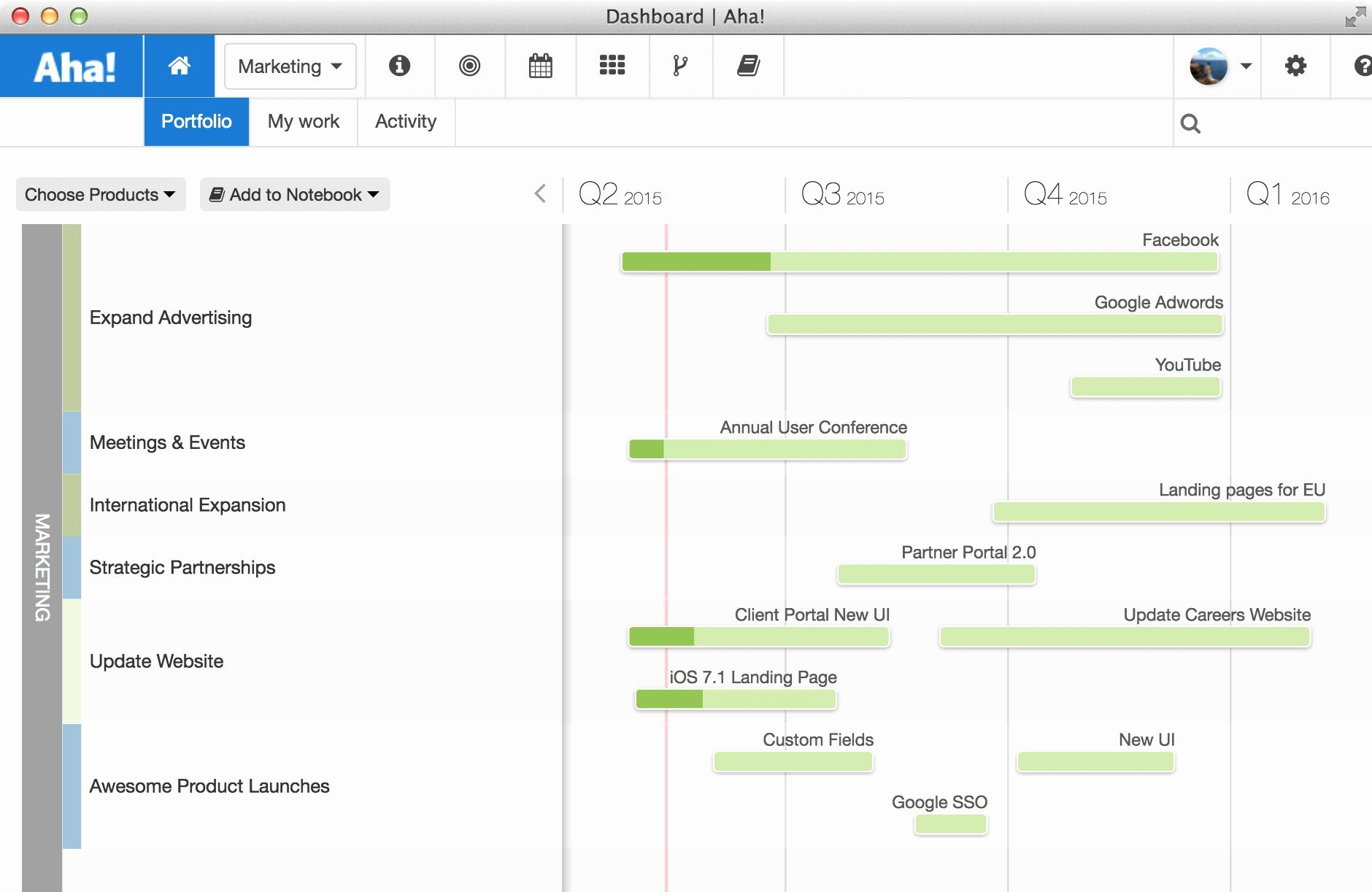
Task: Switch to the My work tab
Action: [x=303, y=122]
